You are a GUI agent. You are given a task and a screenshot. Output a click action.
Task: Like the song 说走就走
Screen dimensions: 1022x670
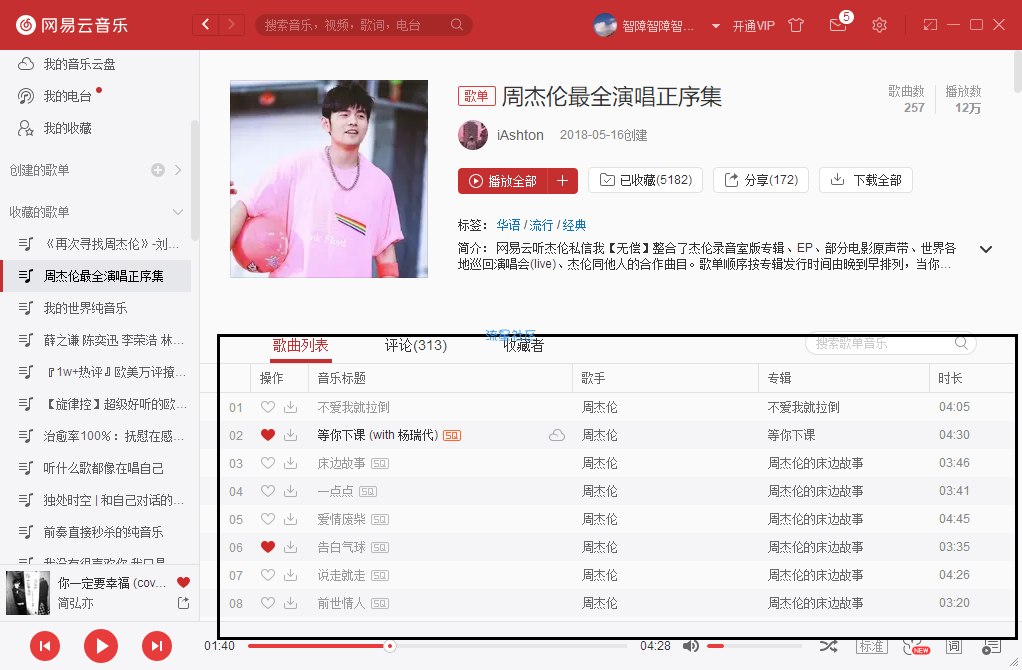(x=268, y=575)
